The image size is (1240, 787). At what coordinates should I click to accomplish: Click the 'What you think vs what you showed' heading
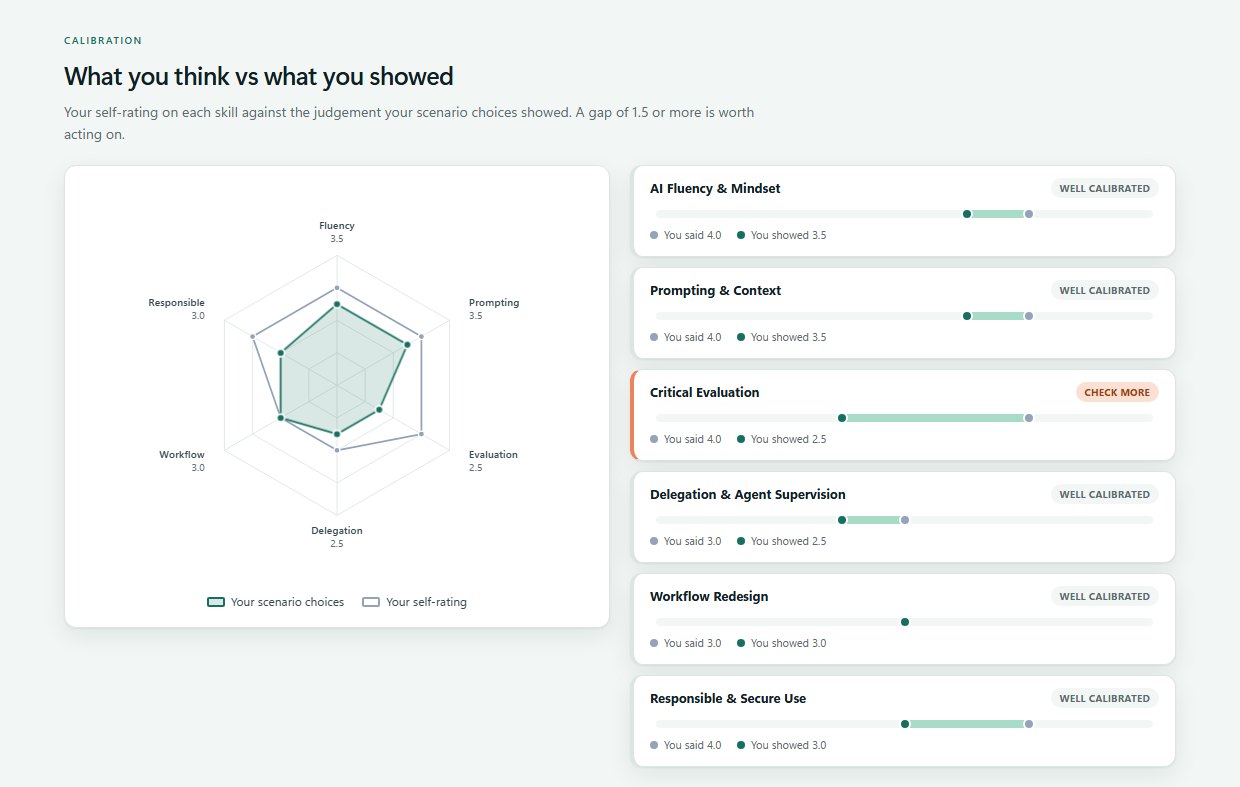[x=259, y=76]
